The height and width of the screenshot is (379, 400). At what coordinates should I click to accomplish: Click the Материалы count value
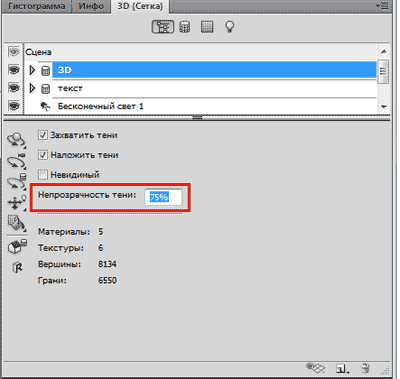tap(101, 231)
